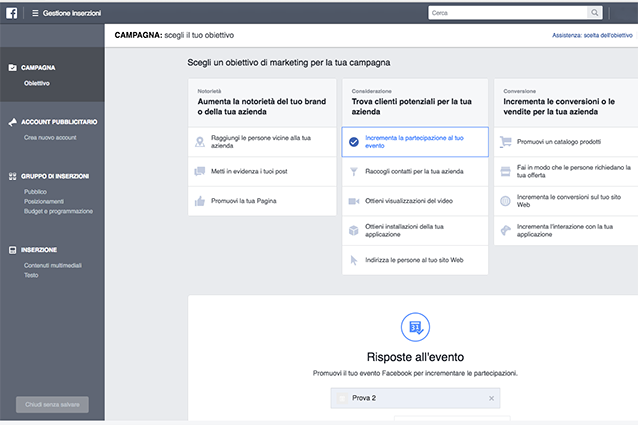Click the Campagna folder icon in sidebar
The width and height of the screenshot is (638, 425).
(13, 68)
